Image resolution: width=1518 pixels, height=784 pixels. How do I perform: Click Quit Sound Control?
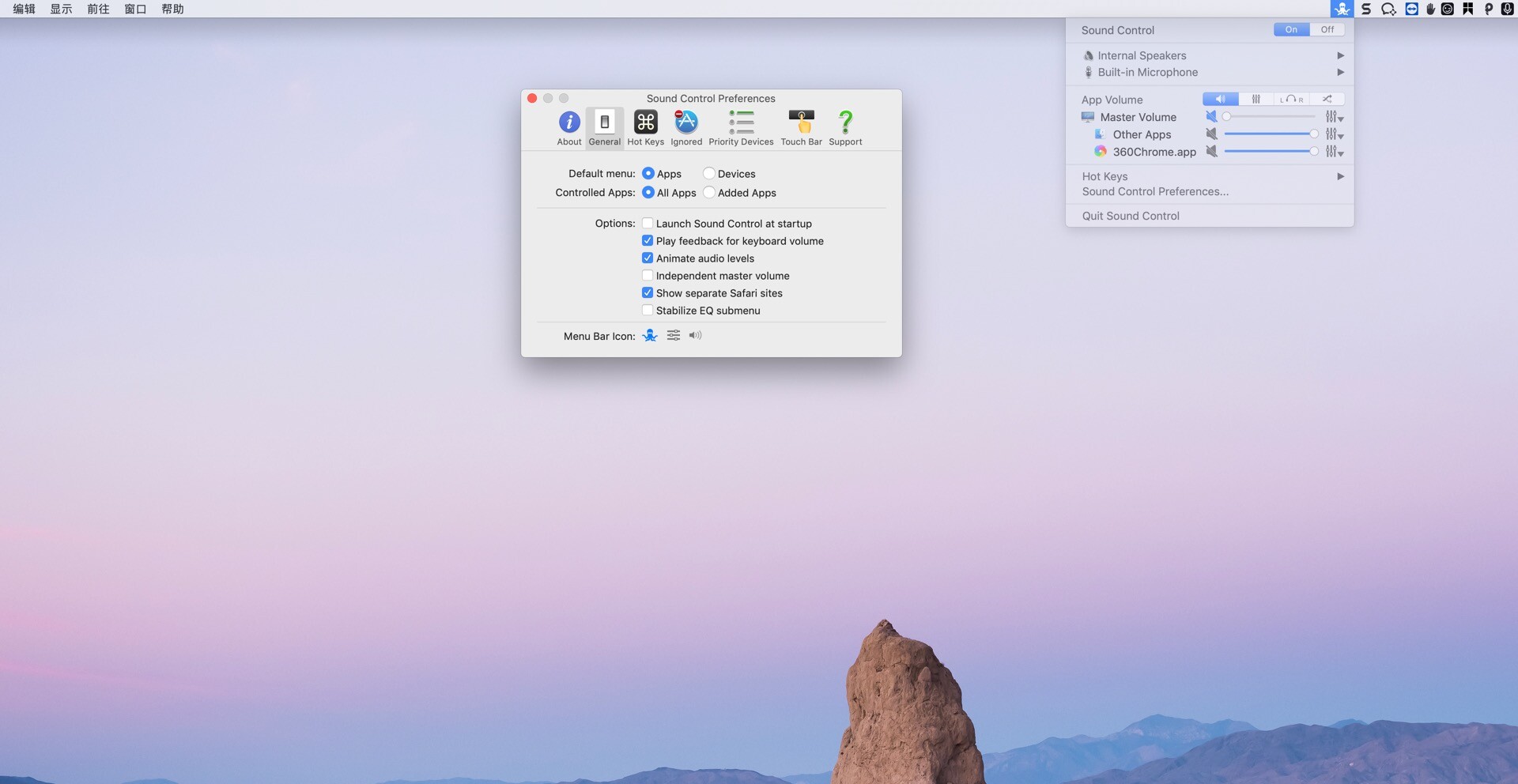(1131, 216)
